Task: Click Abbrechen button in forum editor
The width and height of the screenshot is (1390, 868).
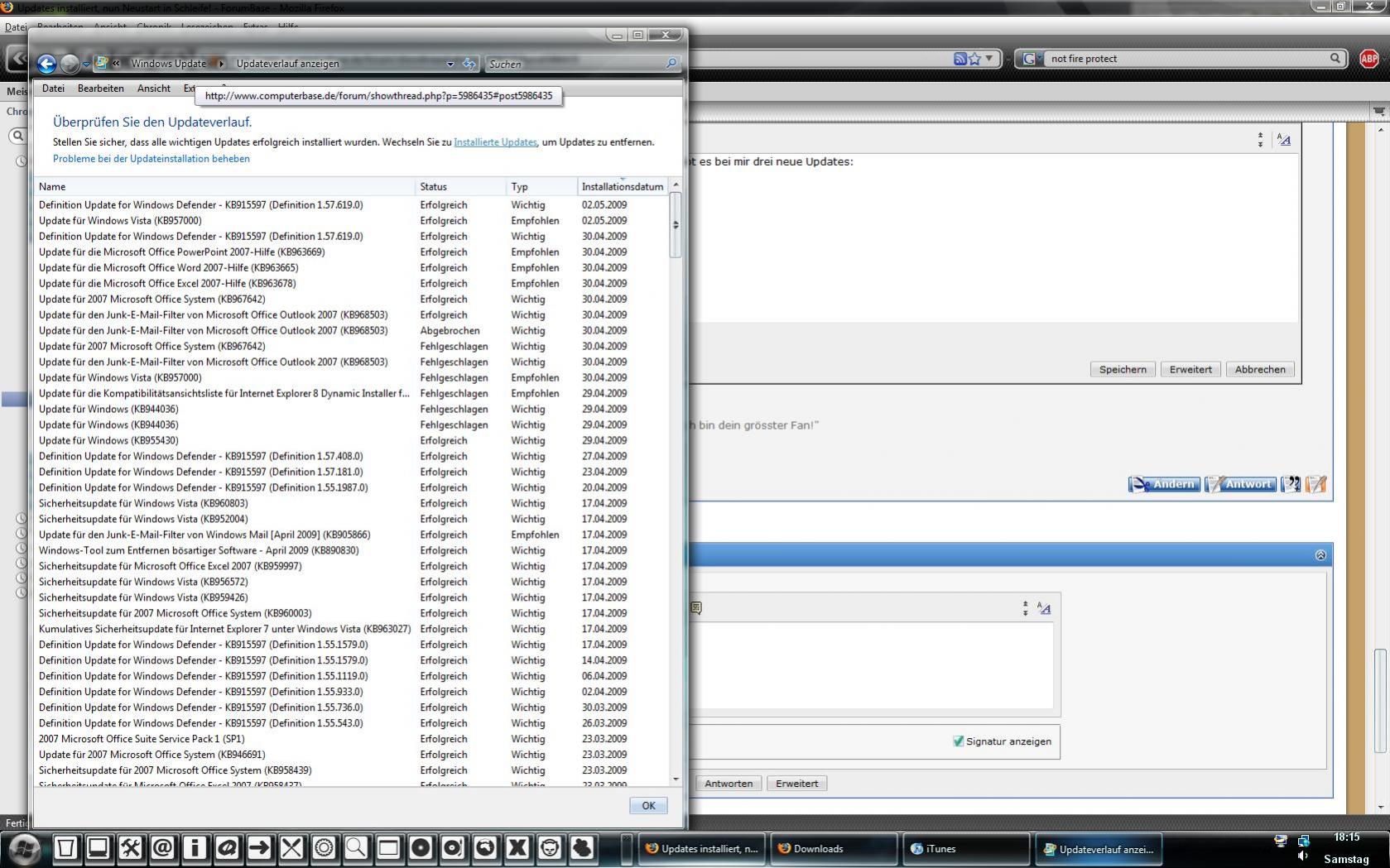Action: click(x=1260, y=370)
